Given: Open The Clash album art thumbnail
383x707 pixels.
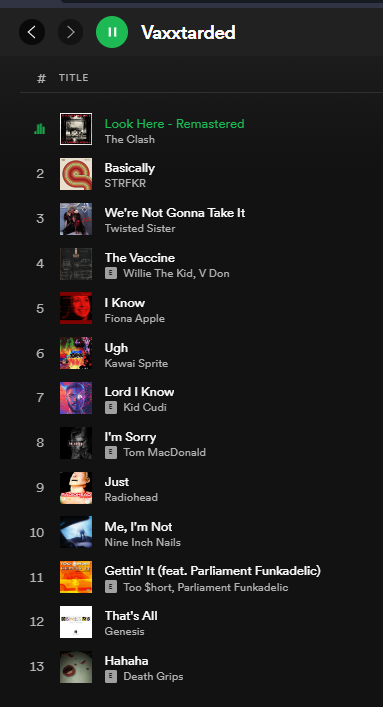Looking at the screenshot, I should tap(76, 129).
